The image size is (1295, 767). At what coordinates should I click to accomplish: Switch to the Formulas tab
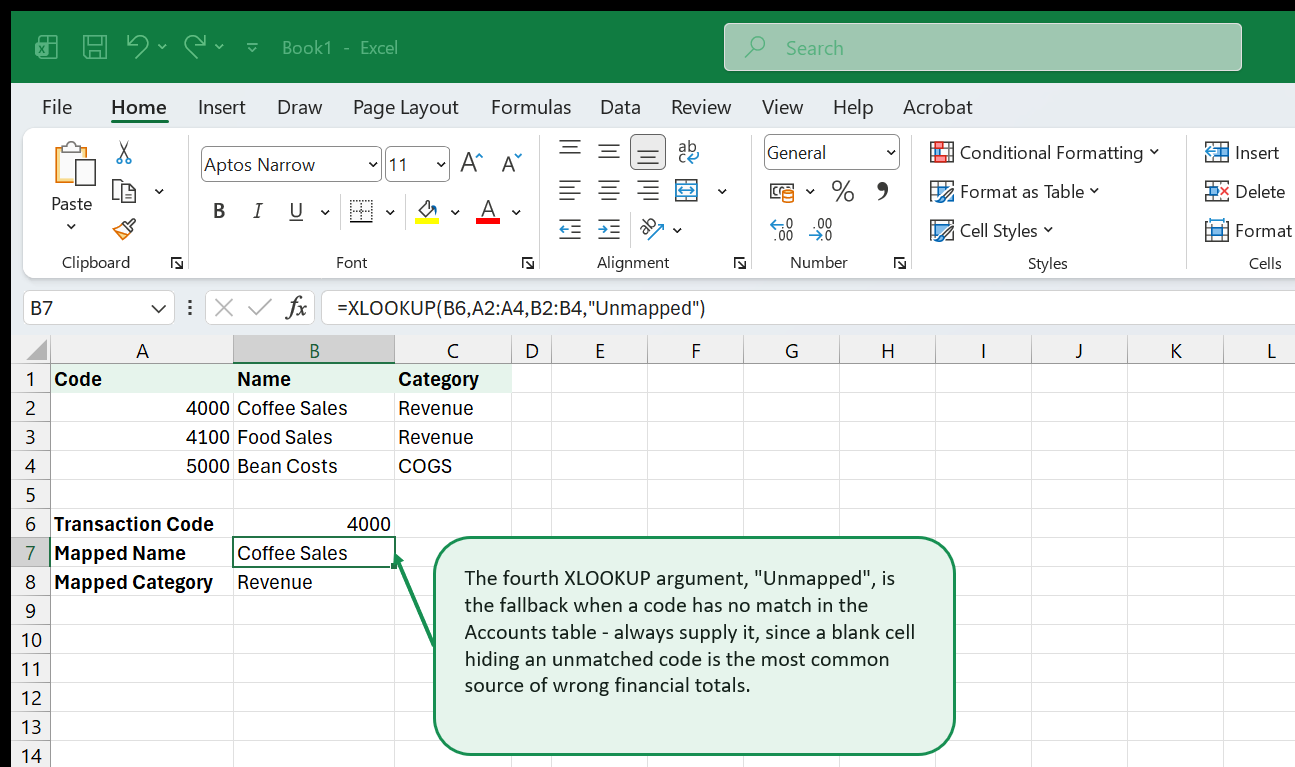click(531, 107)
